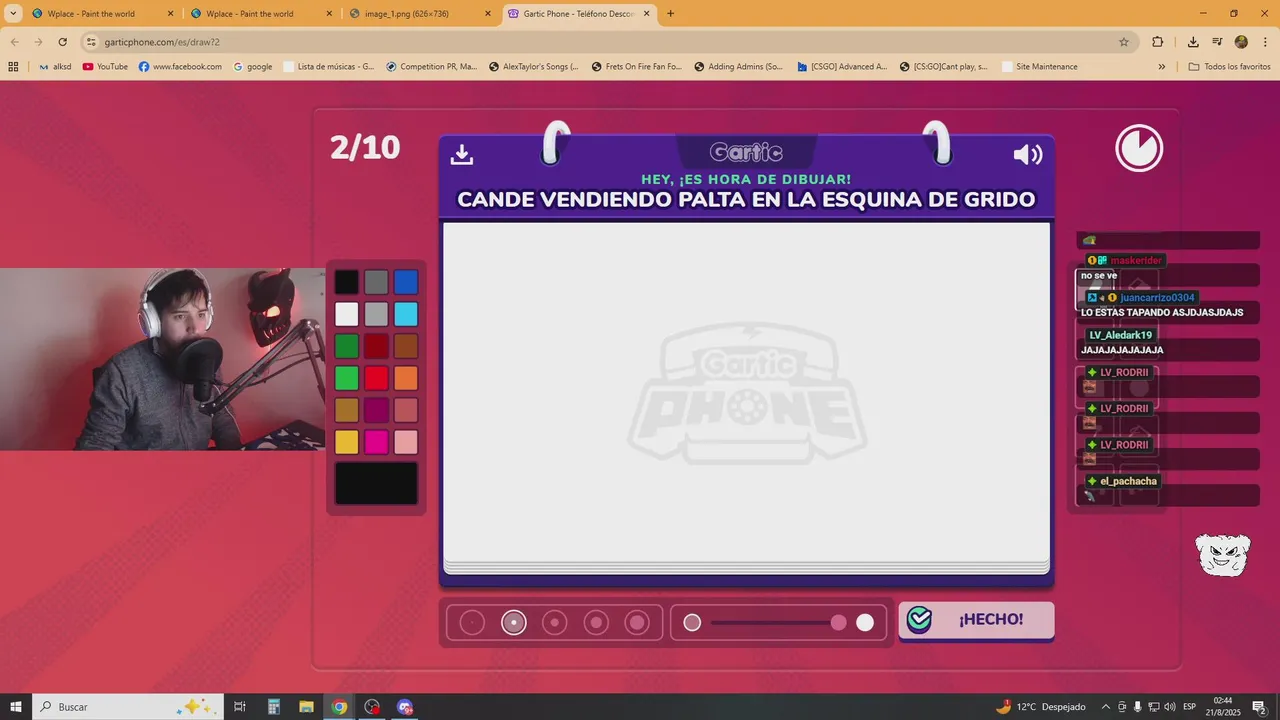Select the largest brush size
The image size is (1280, 720).
click(x=637, y=623)
